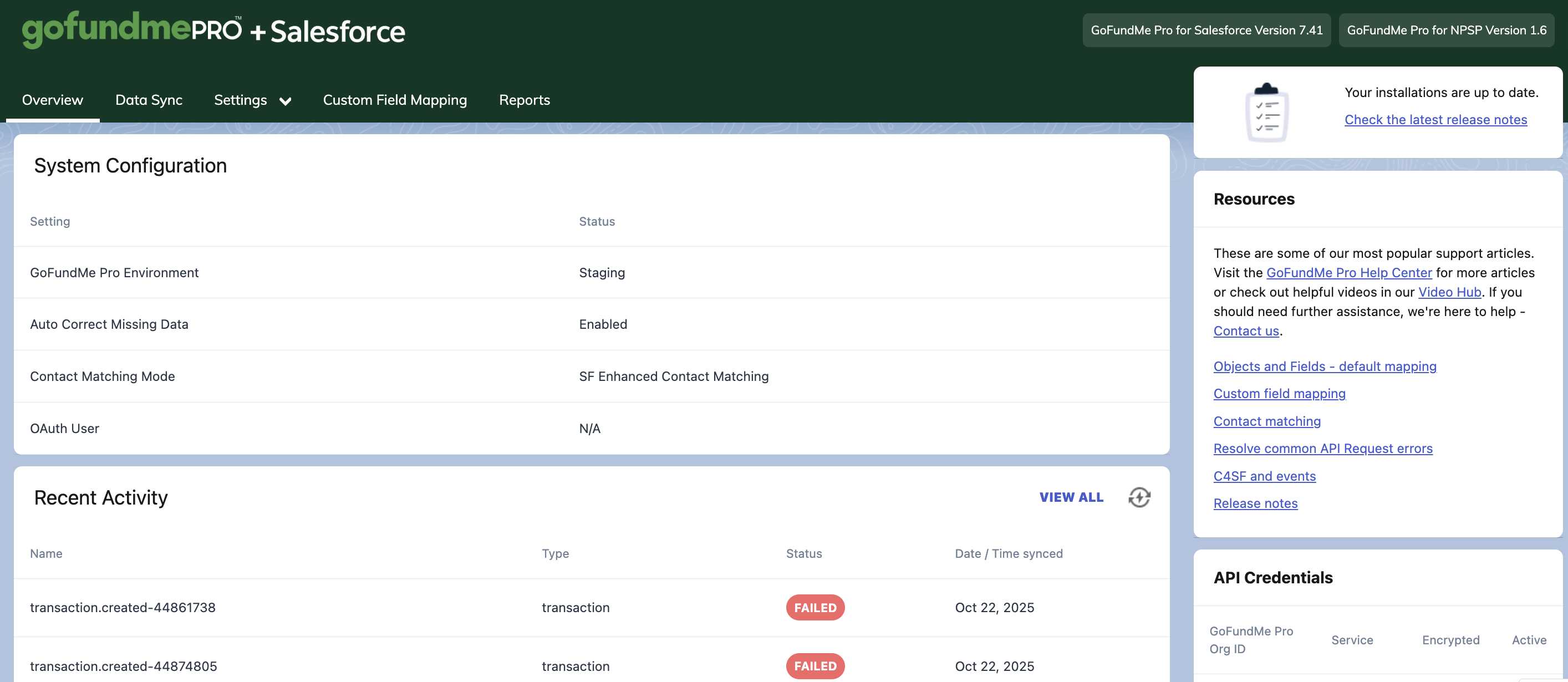Click the clipboard checklist illustration
Viewport: 1568px width, 682px height.
[x=1267, y=112]
